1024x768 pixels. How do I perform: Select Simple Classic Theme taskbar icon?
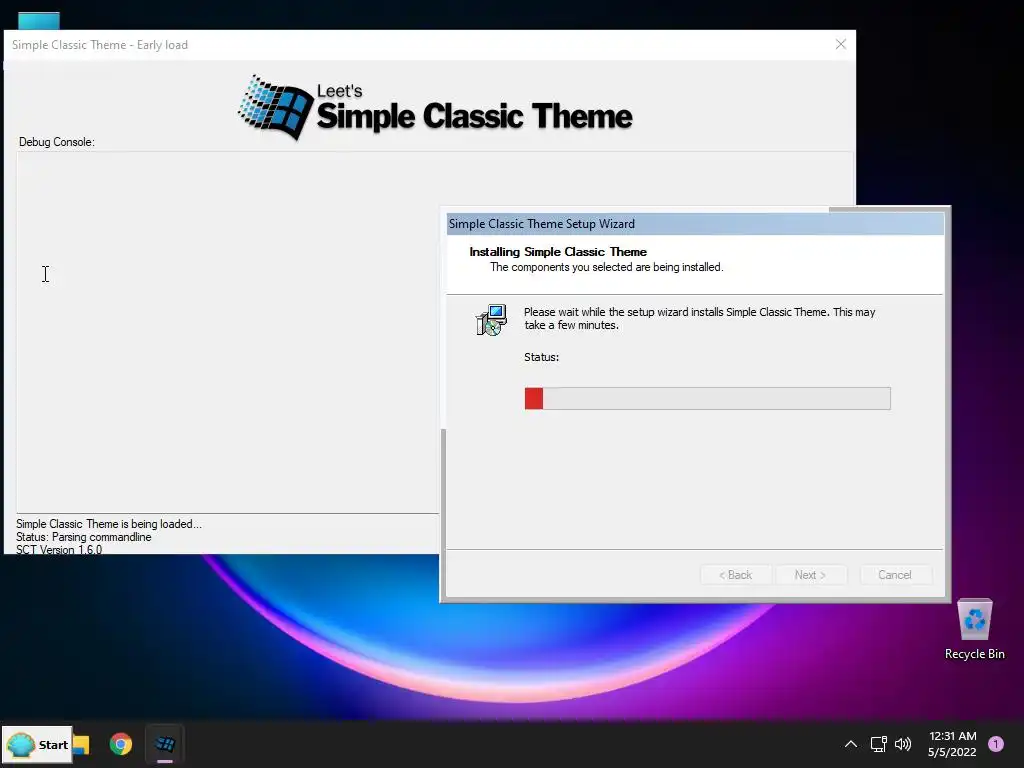point(165,744)
